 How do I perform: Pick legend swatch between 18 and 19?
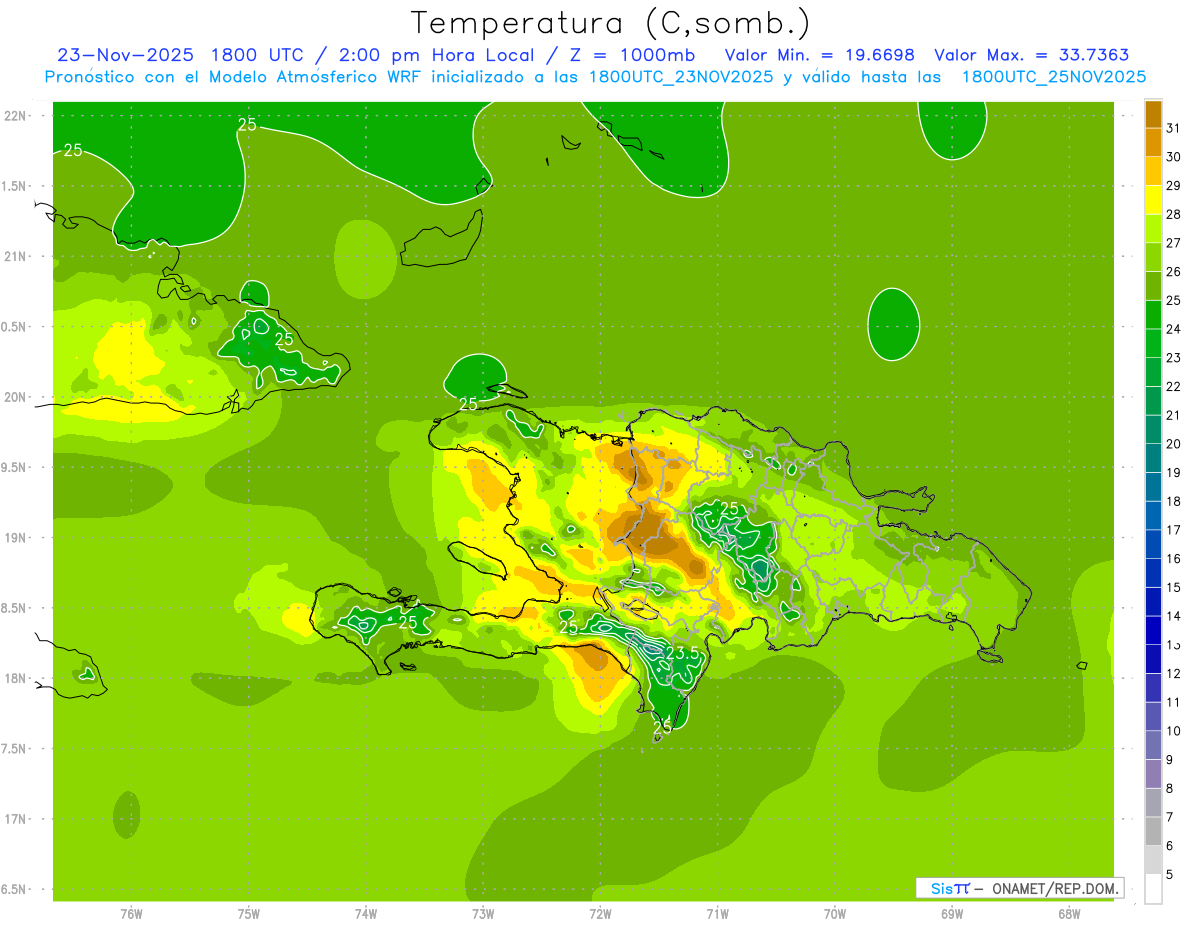tap(1154, 487)
